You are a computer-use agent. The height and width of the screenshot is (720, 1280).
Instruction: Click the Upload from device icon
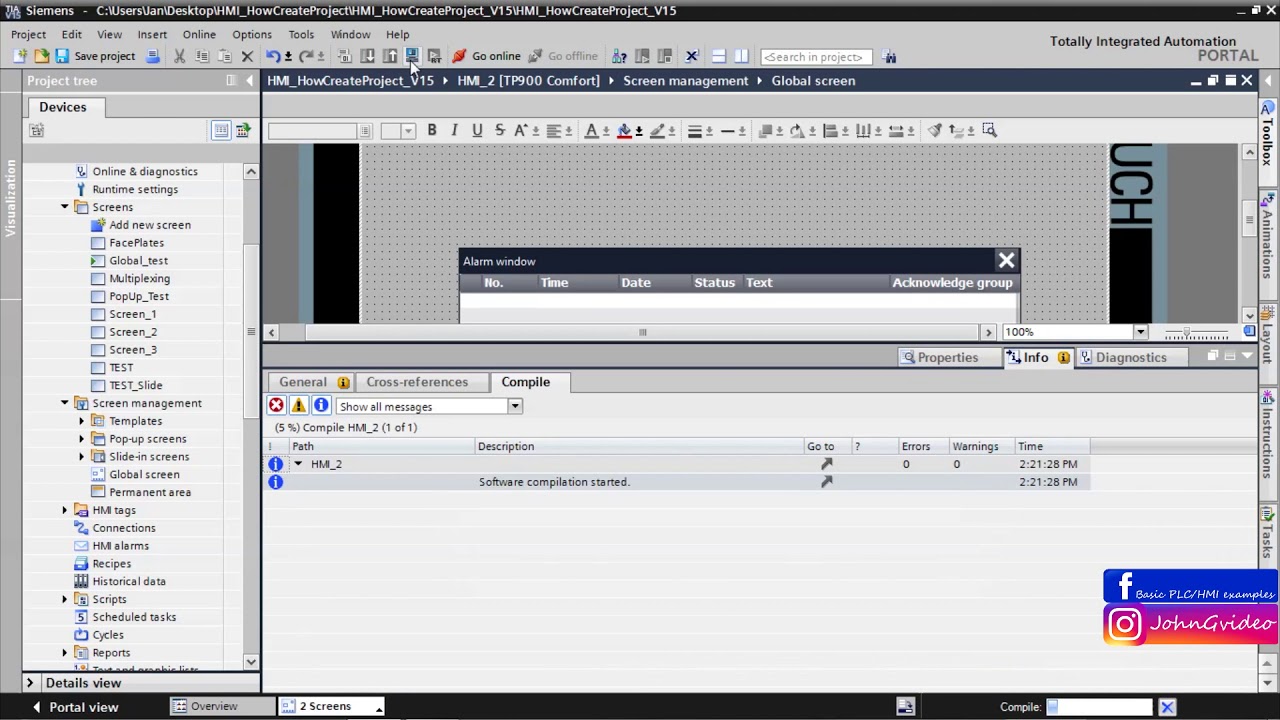tap(389, 57)
